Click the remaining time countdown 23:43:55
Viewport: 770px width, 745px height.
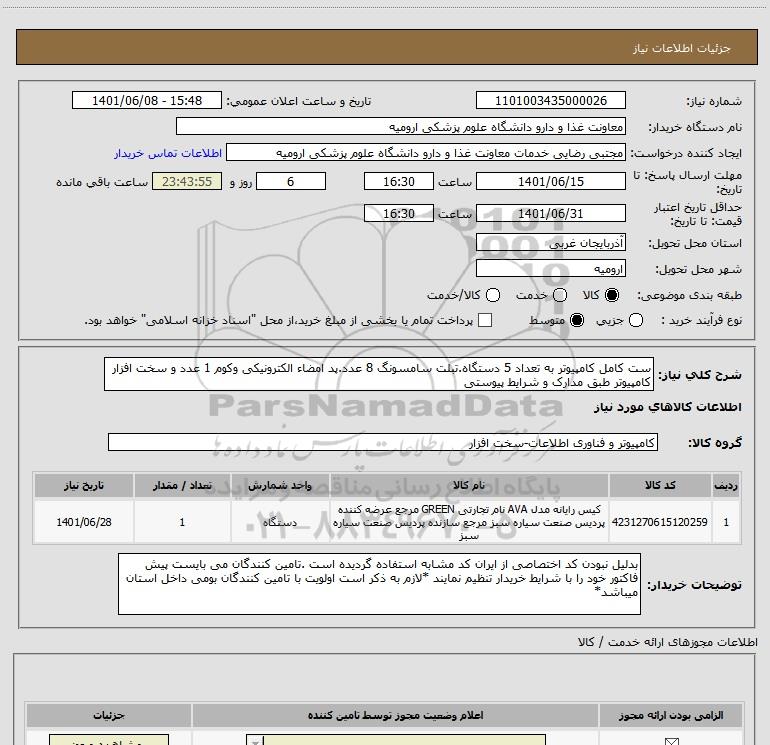pyautogui.click(x=187, y=181)
